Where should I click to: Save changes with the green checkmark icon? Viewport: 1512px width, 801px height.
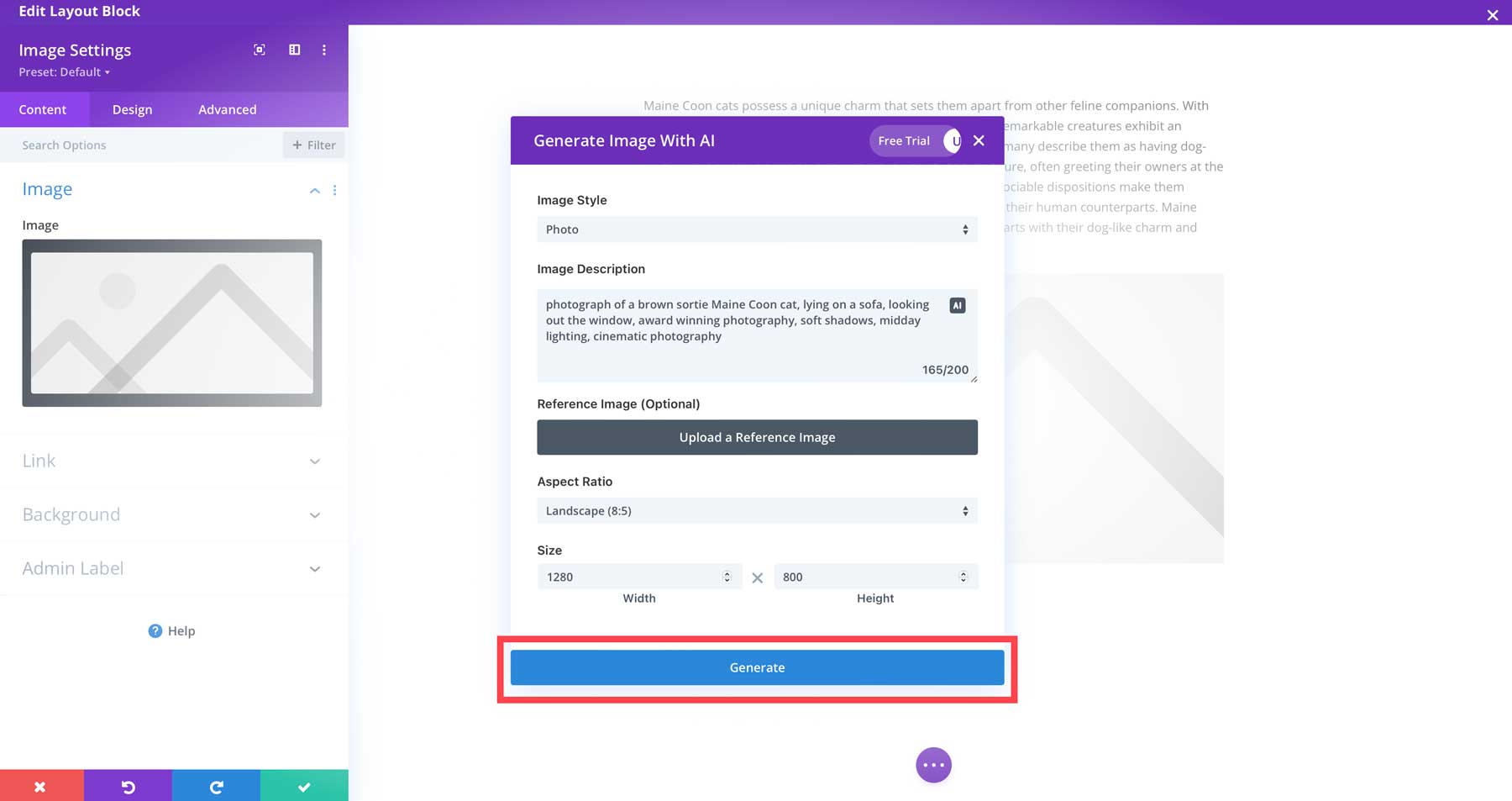tap(304, 785)
